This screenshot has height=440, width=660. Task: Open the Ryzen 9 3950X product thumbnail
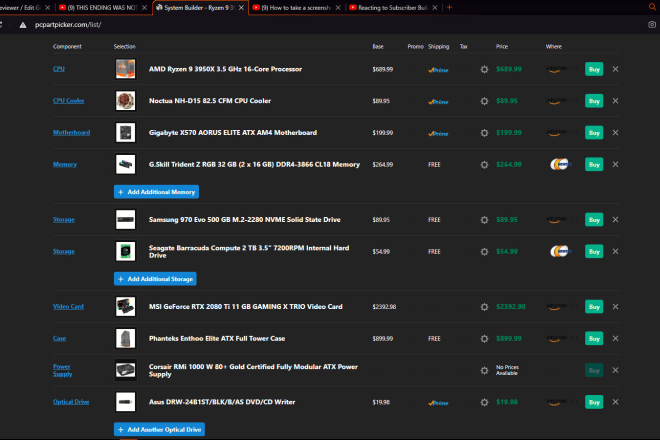[125, 69]
